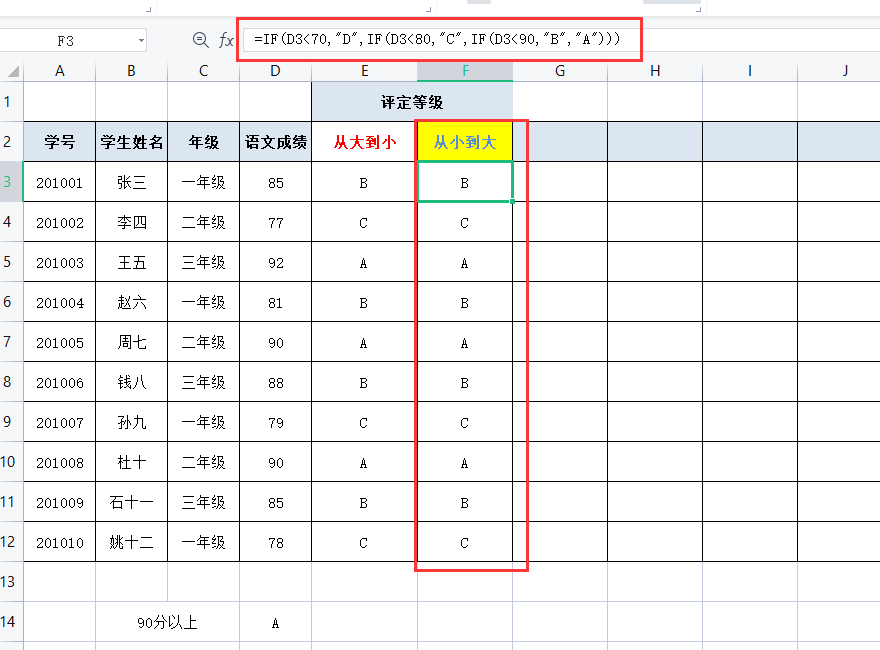Select column E header

pos(364,71)
